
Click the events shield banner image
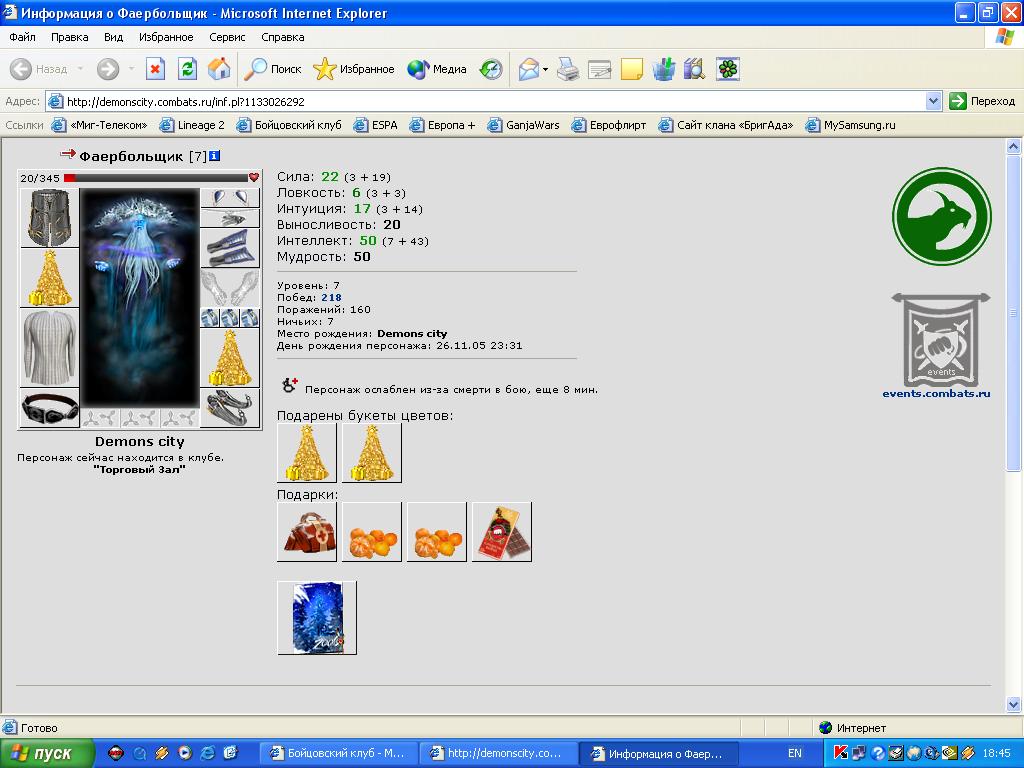(x=940, y=340)
